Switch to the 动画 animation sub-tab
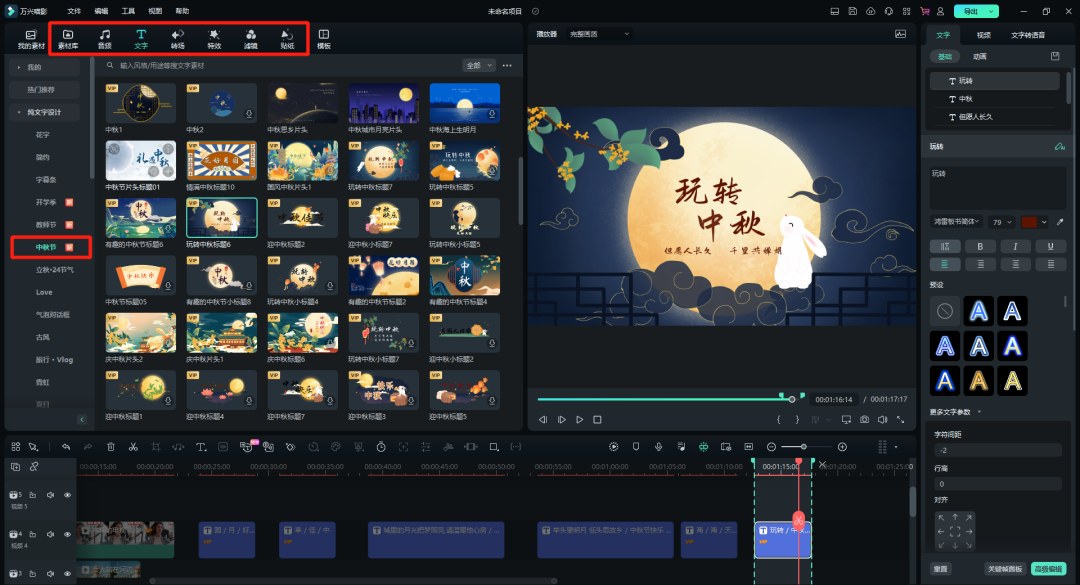Viewport: 1080px width, 585px height. coord(979,57)
